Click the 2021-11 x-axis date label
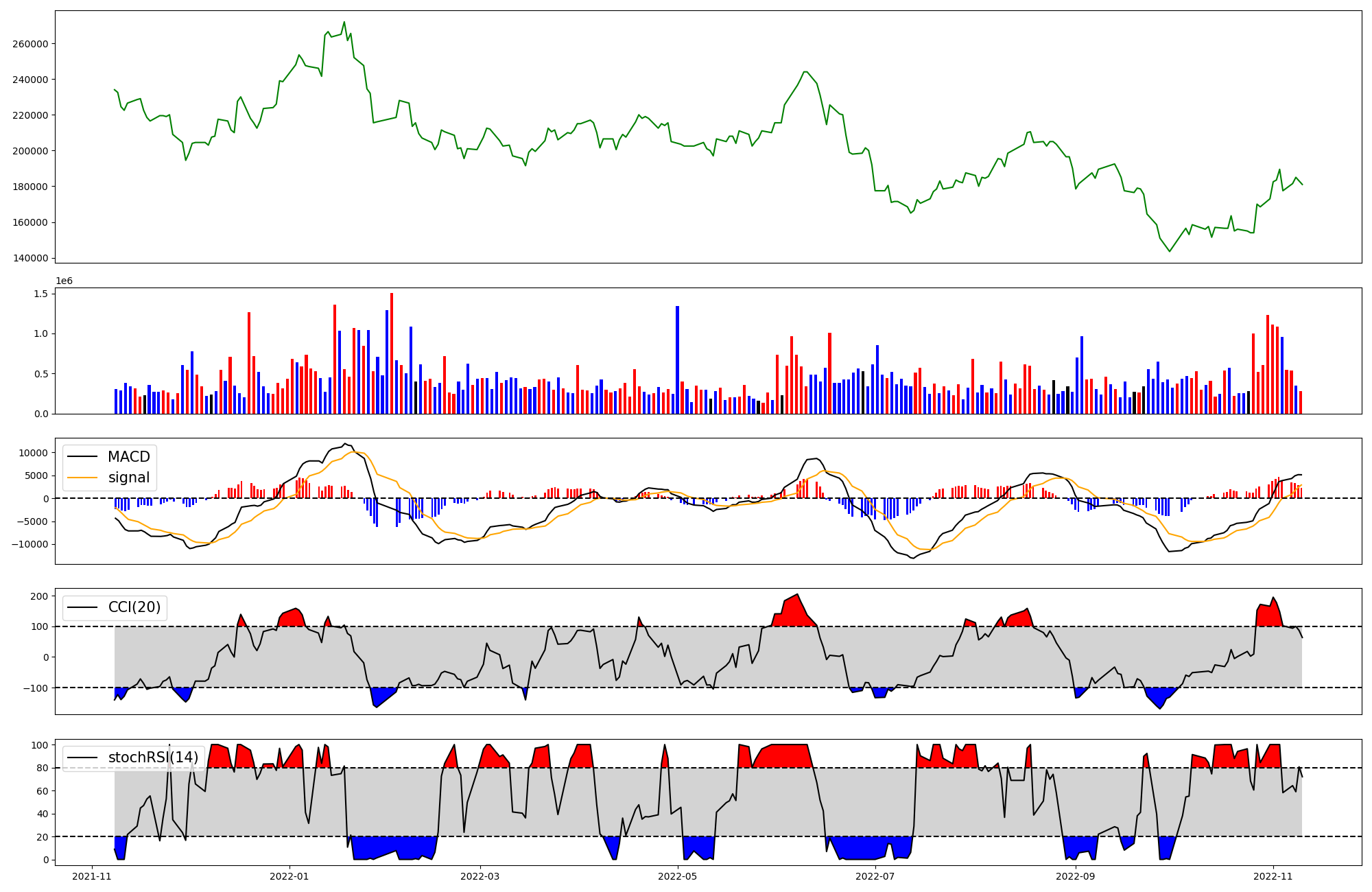This screenshot has width=1372, height=892. coord(92,876)
